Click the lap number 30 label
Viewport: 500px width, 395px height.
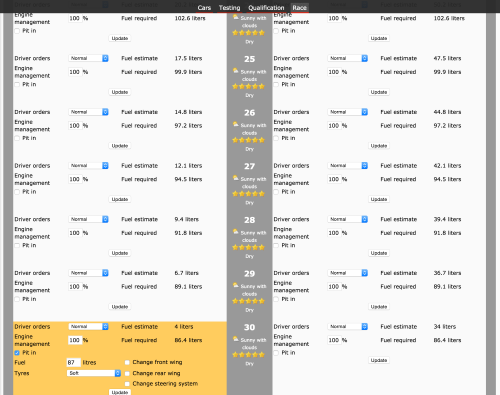(x=249, y=327)
